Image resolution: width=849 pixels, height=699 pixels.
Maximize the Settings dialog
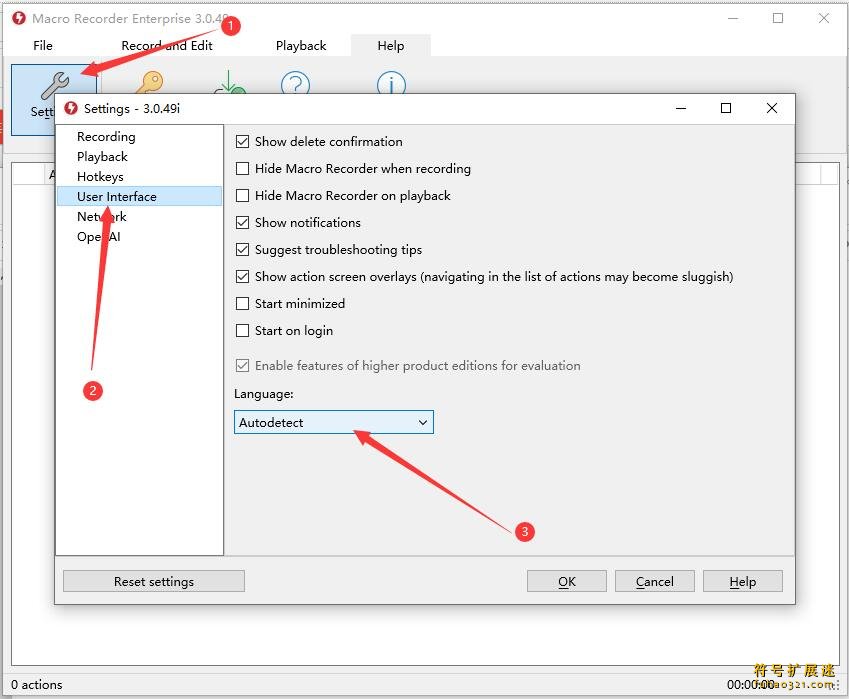pos(726,108)
